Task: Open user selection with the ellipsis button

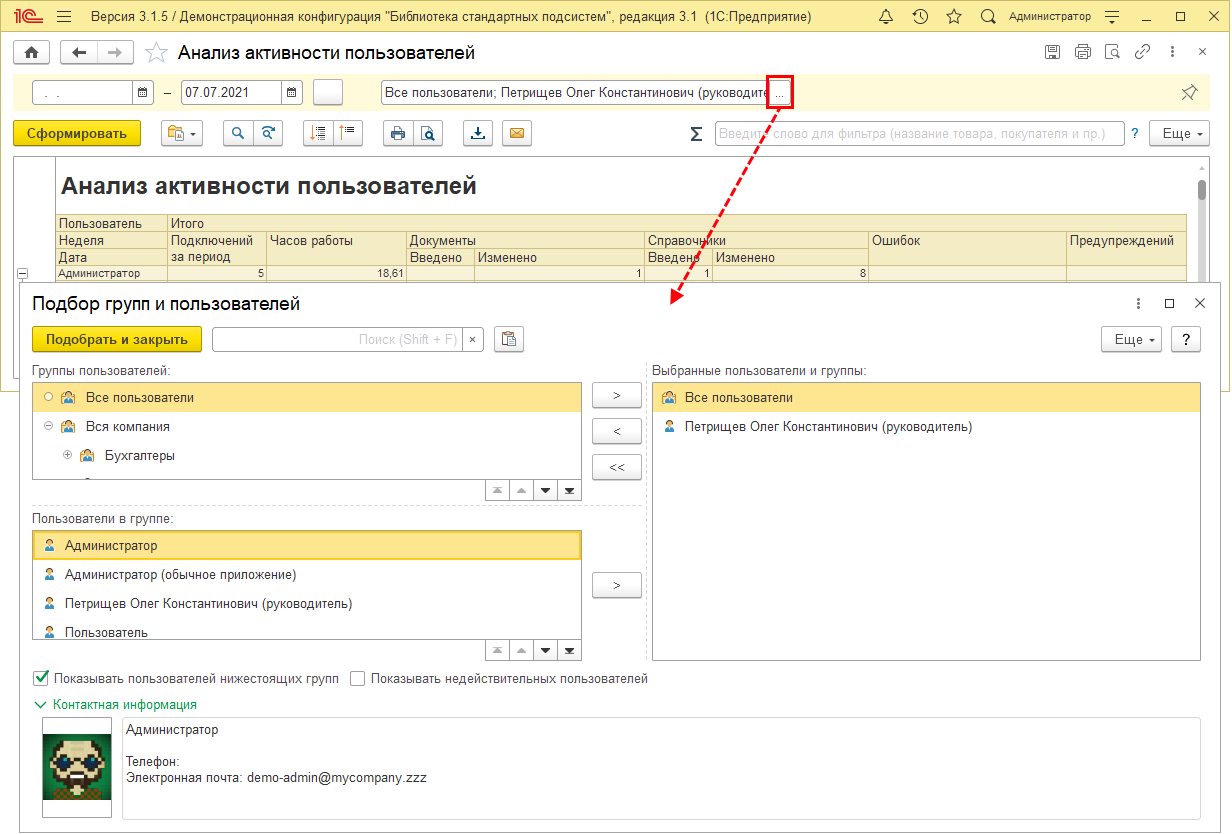Action: pyautogui.click(x=780, y=93)
